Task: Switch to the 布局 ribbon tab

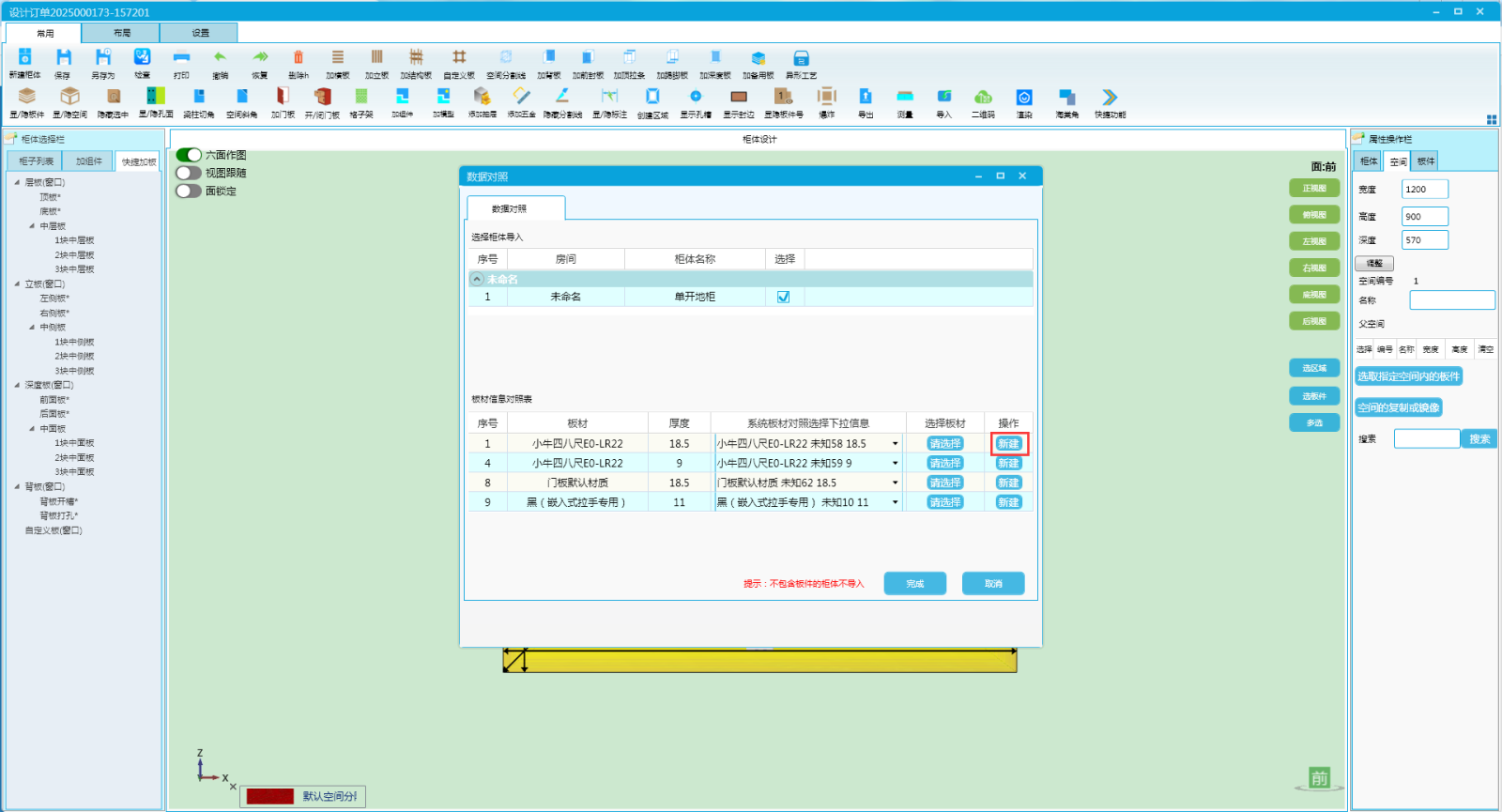Action: click(x=122, y=33)
